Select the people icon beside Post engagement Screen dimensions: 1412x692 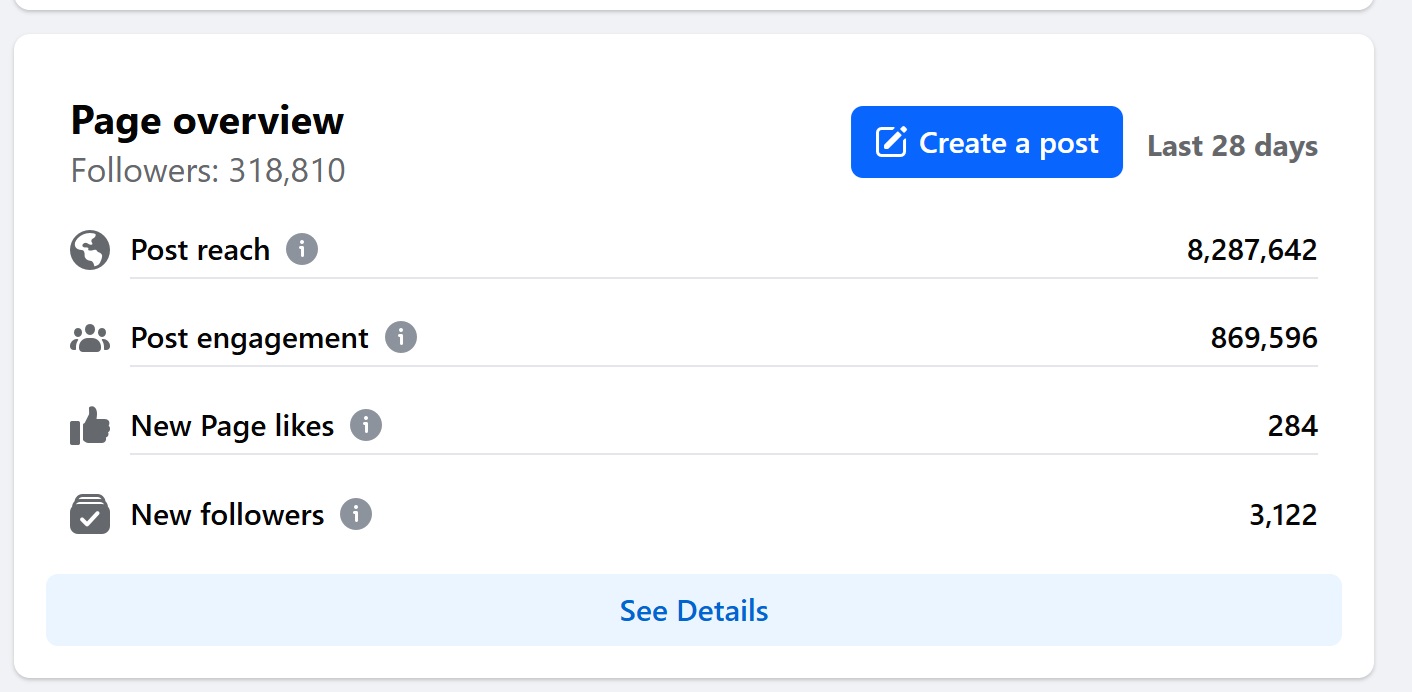89,338
